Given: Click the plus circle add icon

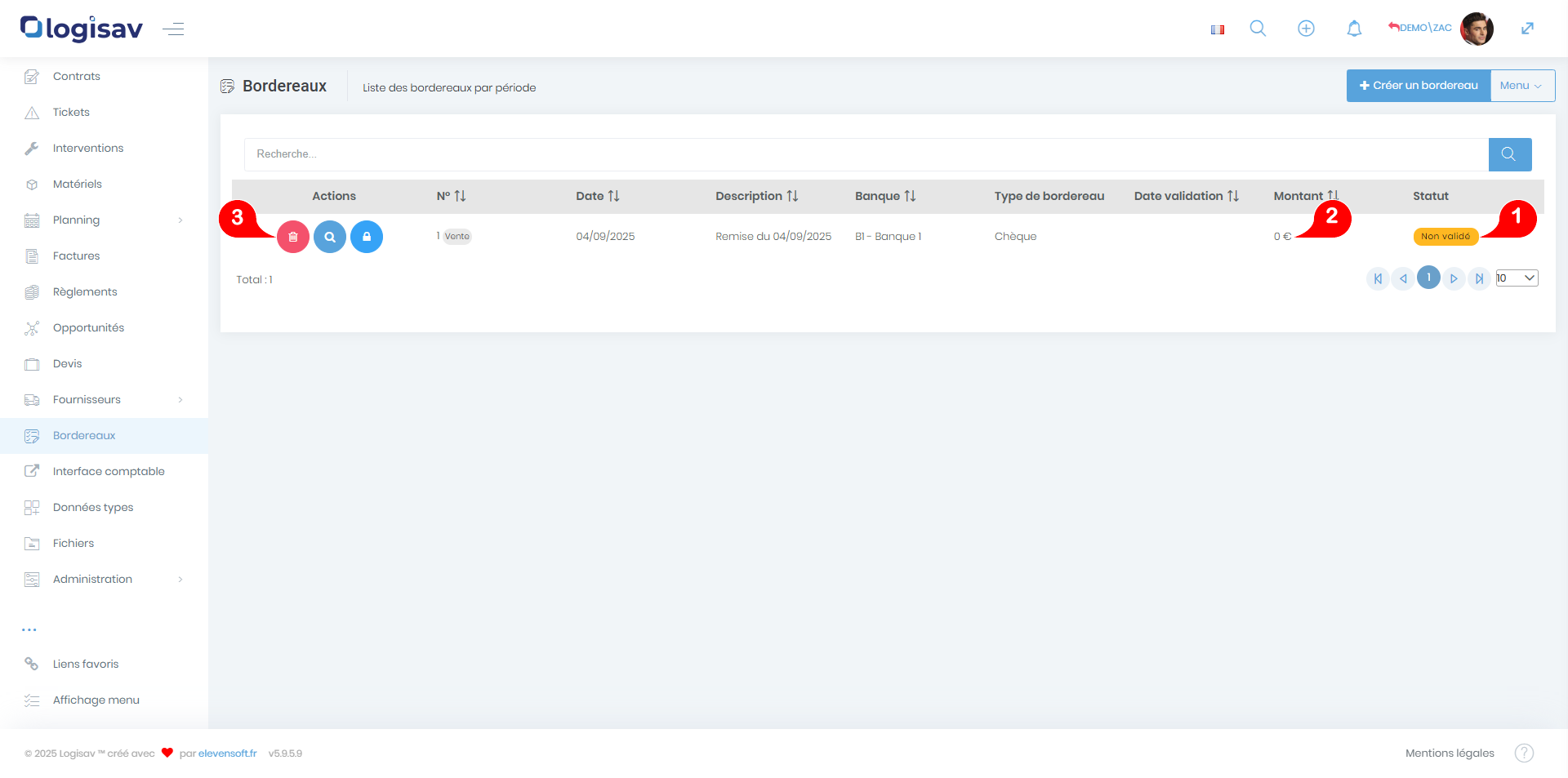Looking at the screenshot, I should point(1306,29).
